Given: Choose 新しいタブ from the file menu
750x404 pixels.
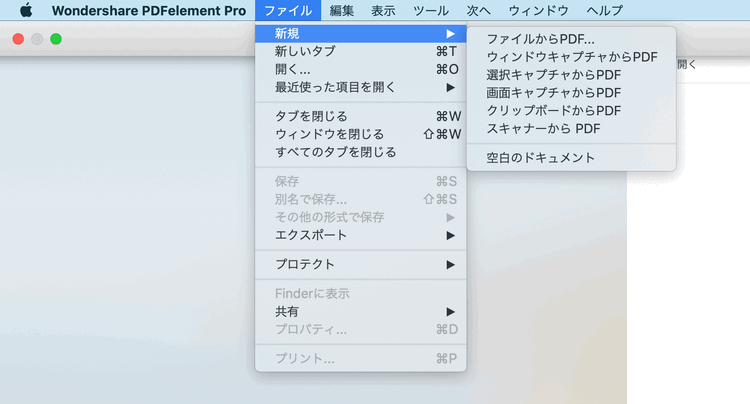Looking at the screenshot, I should [361, 51].
